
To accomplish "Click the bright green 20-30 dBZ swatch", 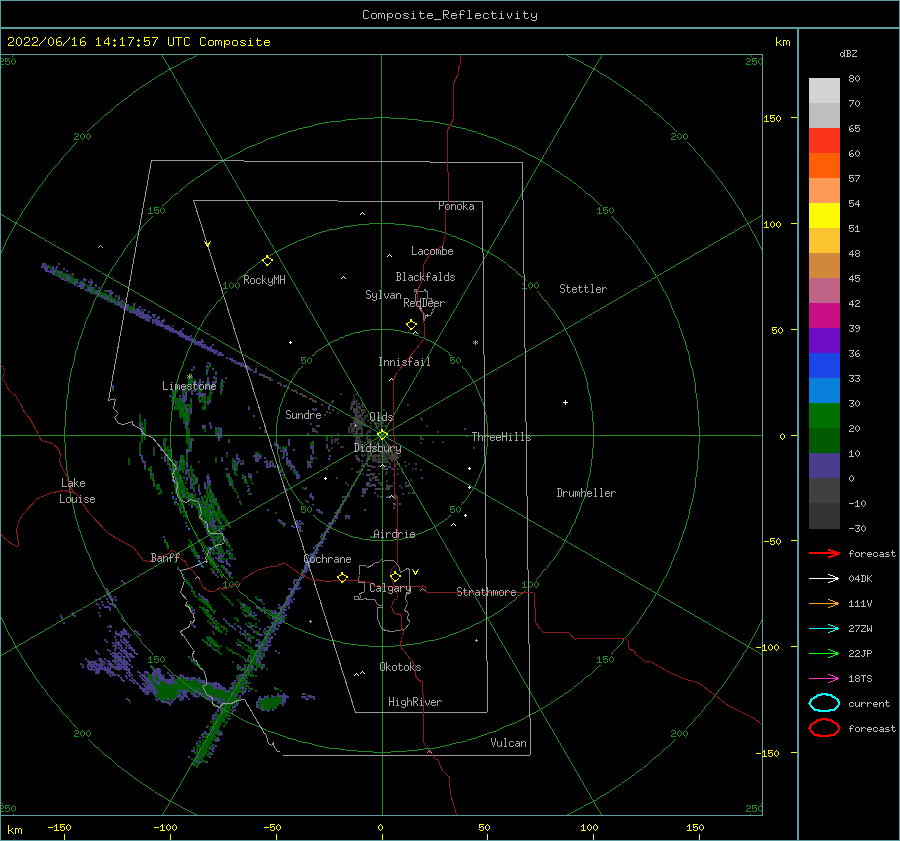I will coord(824,416).
